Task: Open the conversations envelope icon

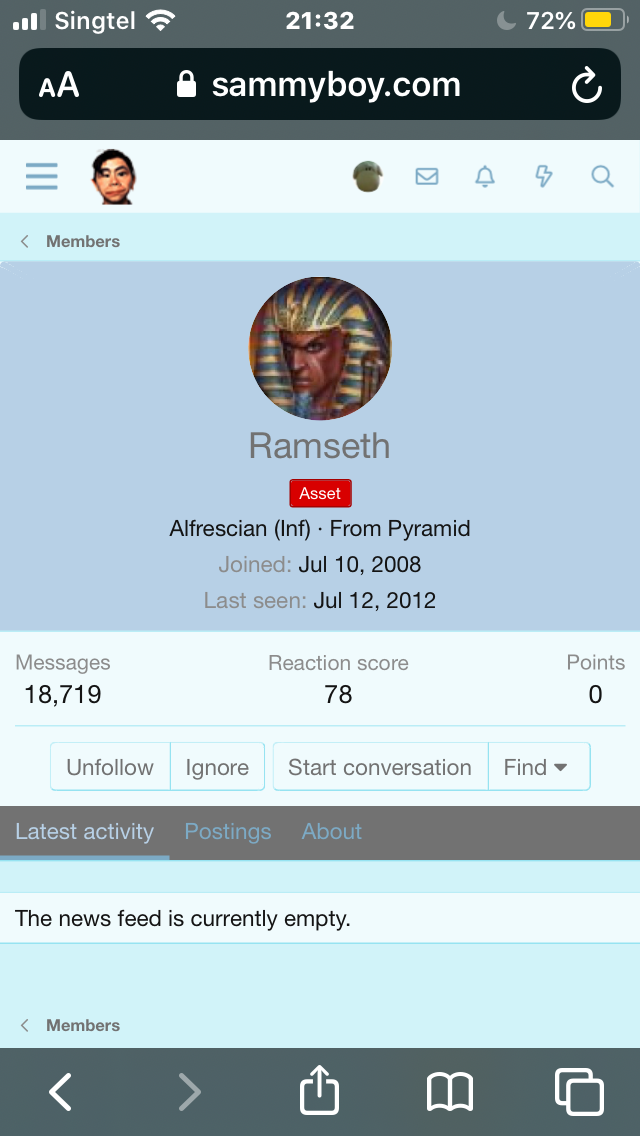Action: pos(427,176)
